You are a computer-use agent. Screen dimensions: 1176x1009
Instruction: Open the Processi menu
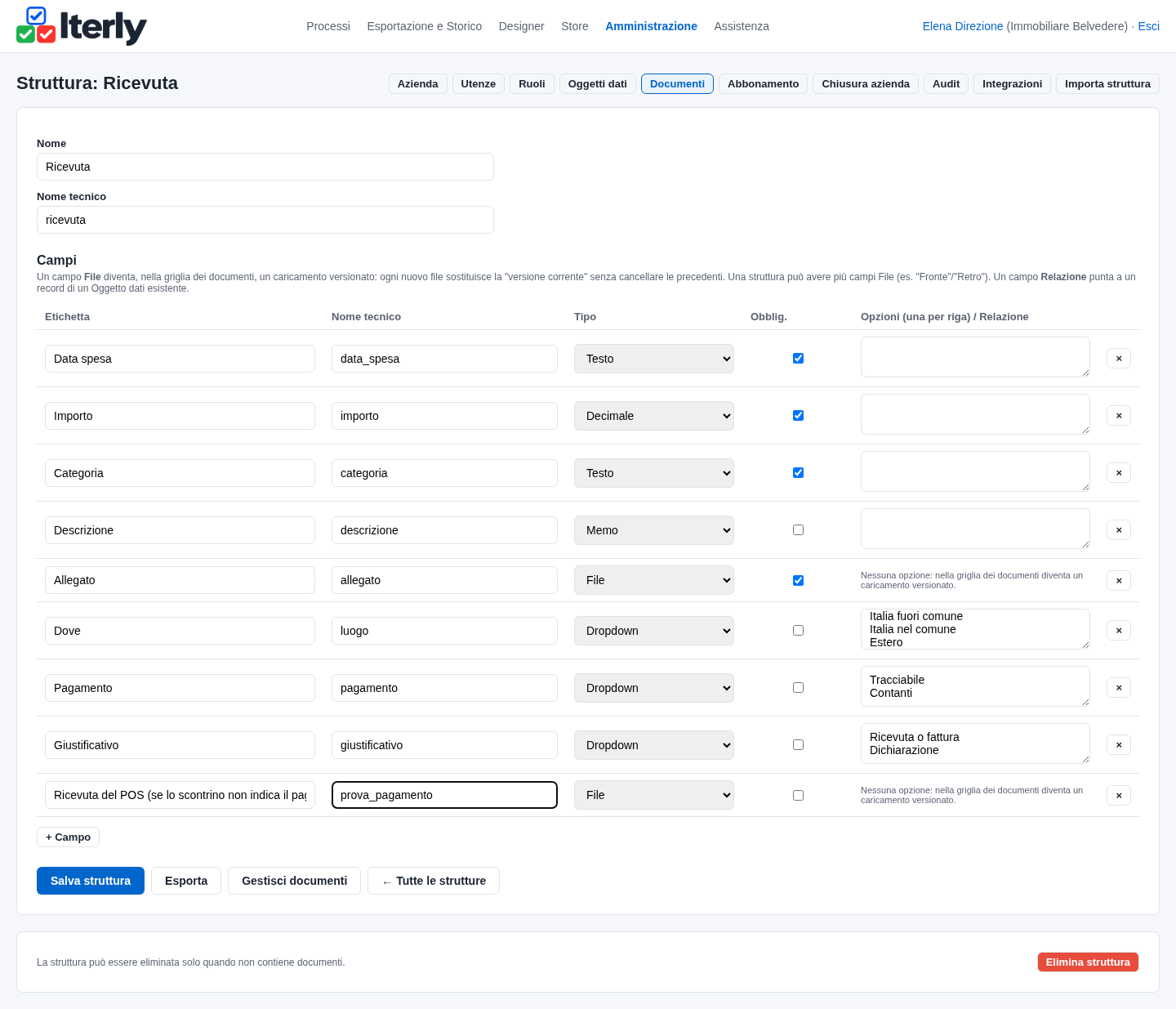[x=328, y=26]
